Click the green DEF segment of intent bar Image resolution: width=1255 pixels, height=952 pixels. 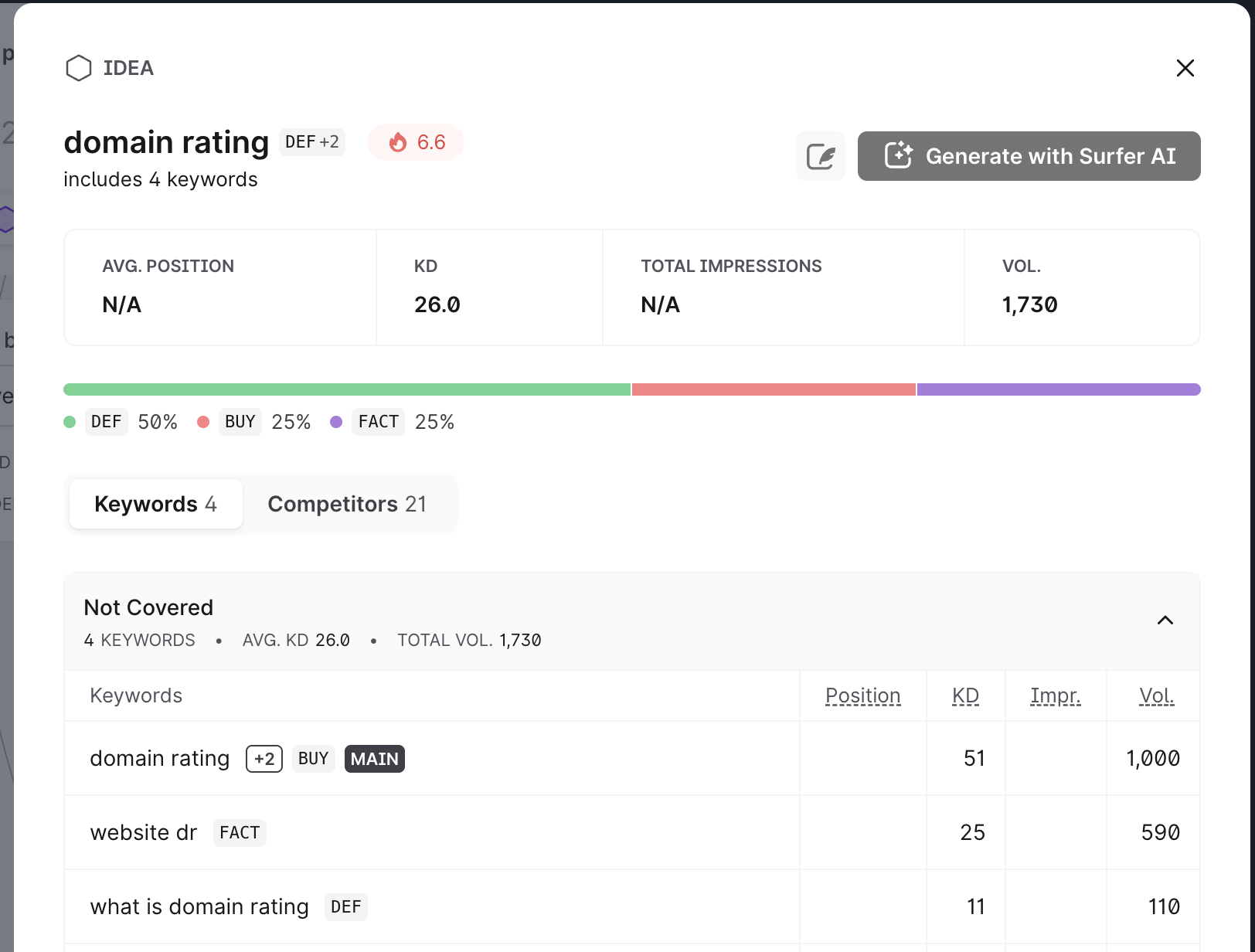pyautogui.click(x=347, y=389)
